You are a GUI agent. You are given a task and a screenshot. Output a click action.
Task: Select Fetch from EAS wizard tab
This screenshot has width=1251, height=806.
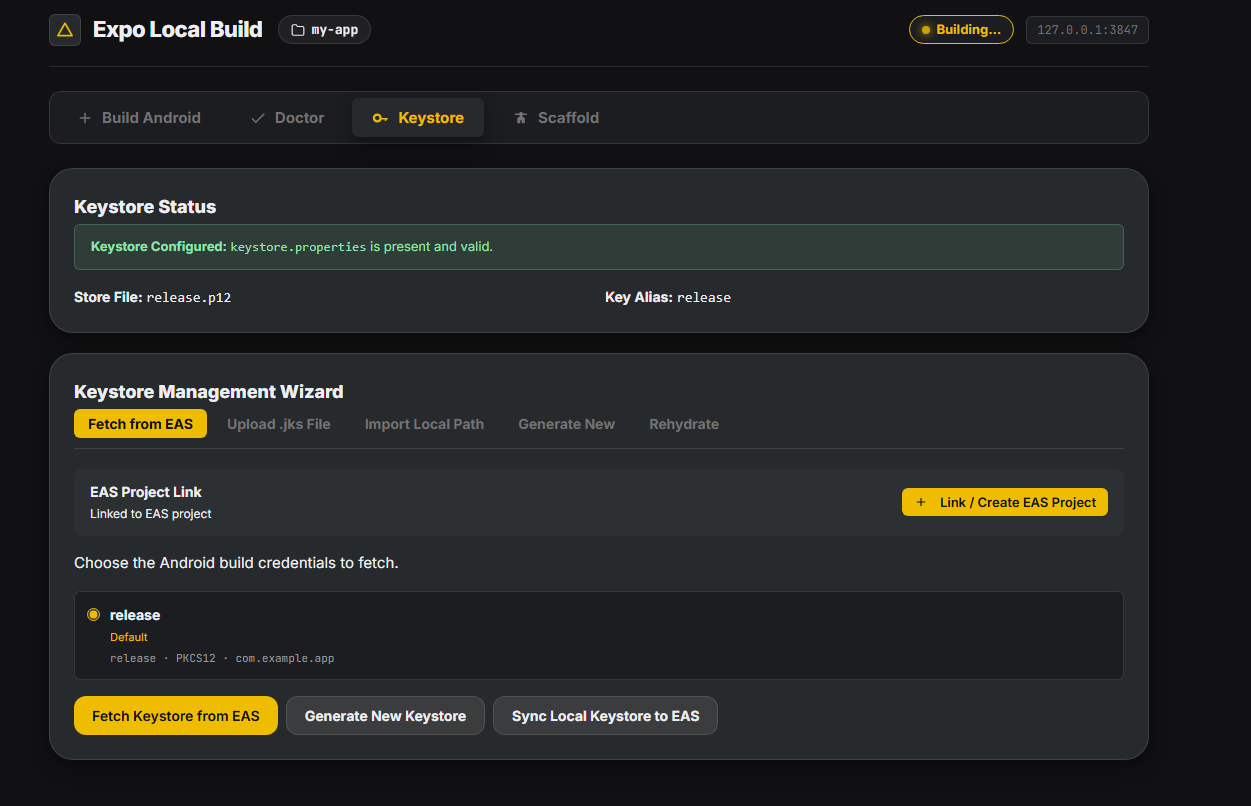pos(140,424)
